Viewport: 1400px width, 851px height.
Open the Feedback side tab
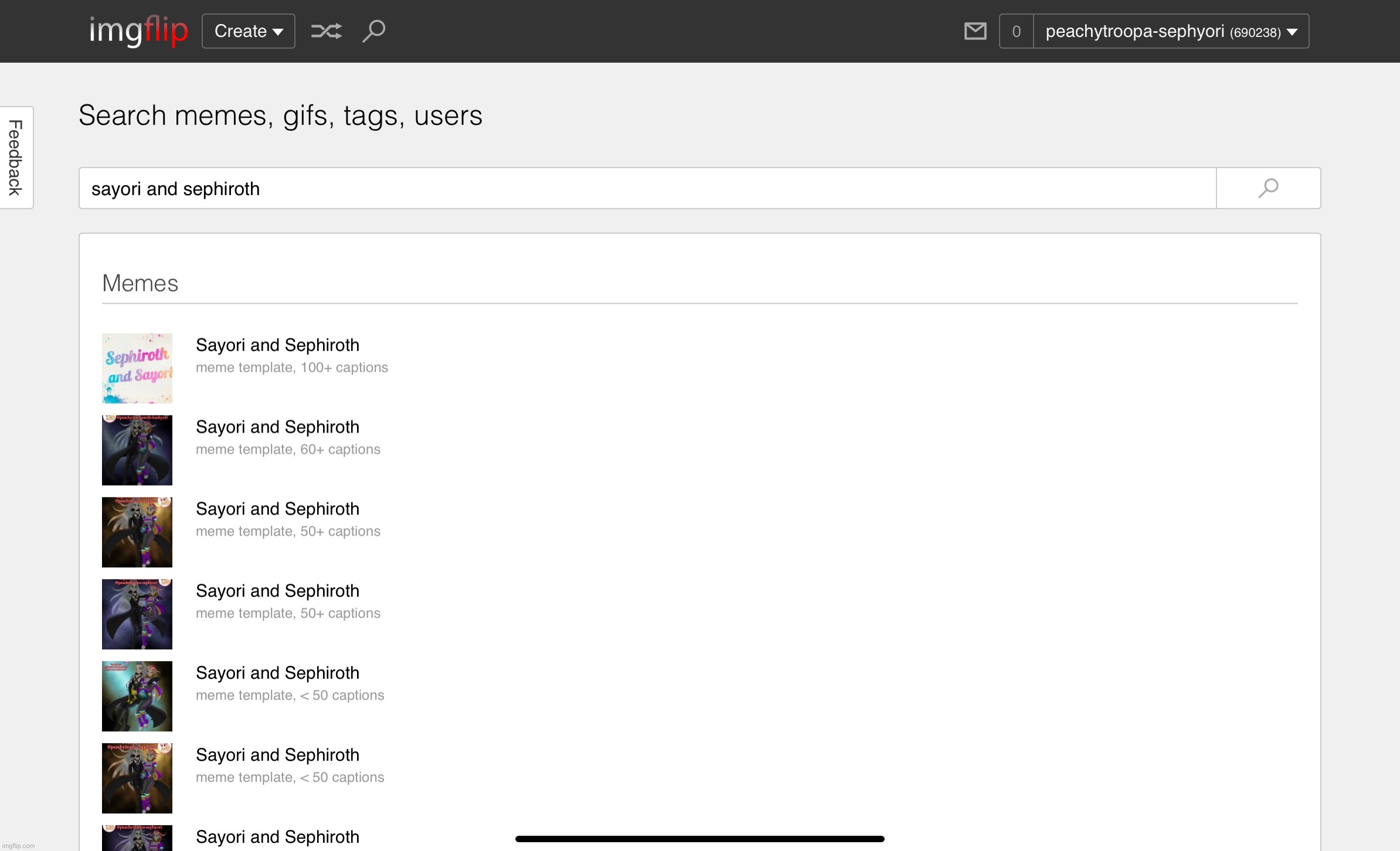(16, 157)
